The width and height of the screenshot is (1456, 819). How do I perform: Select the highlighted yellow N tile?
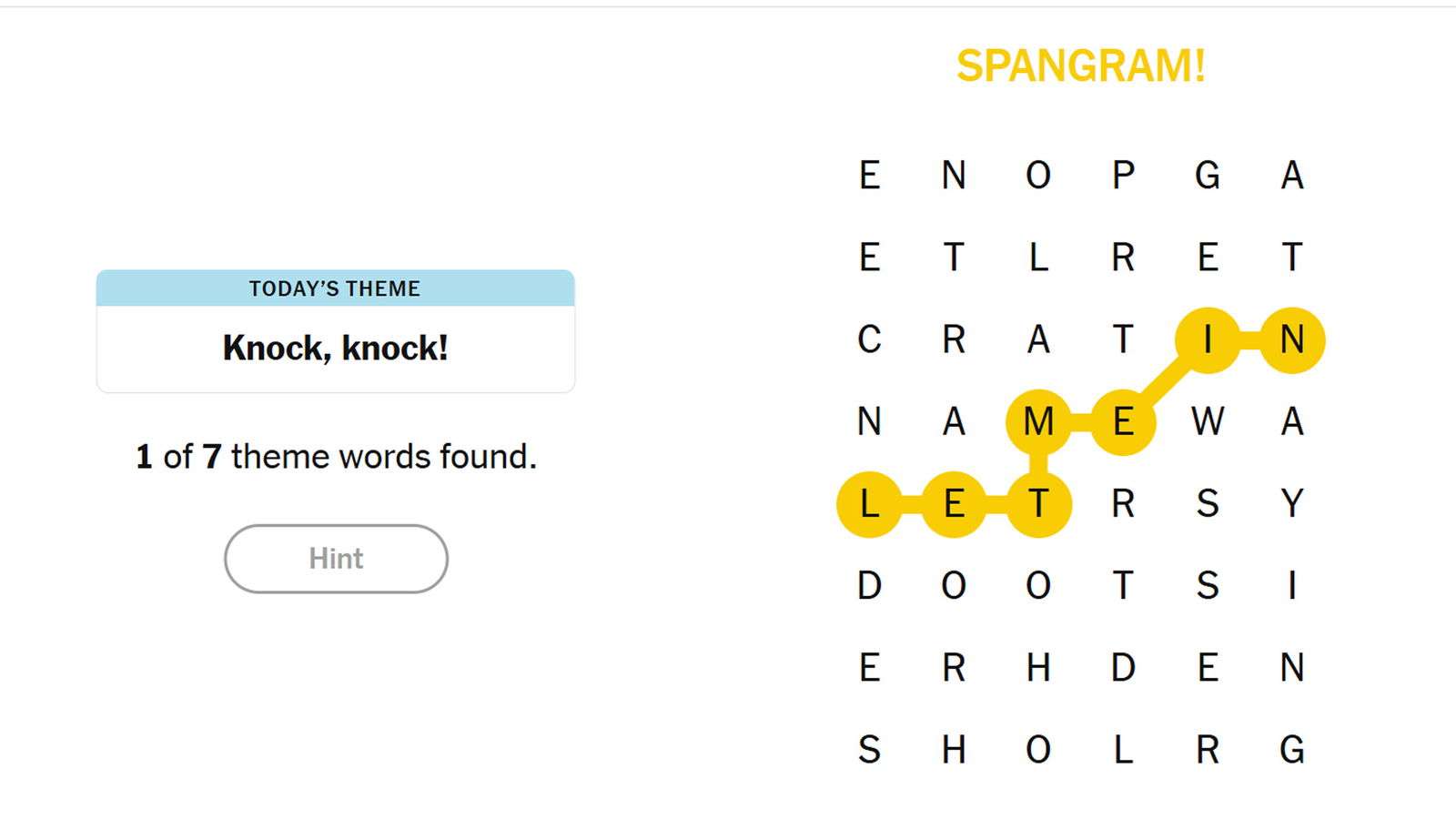point(1292,340)
